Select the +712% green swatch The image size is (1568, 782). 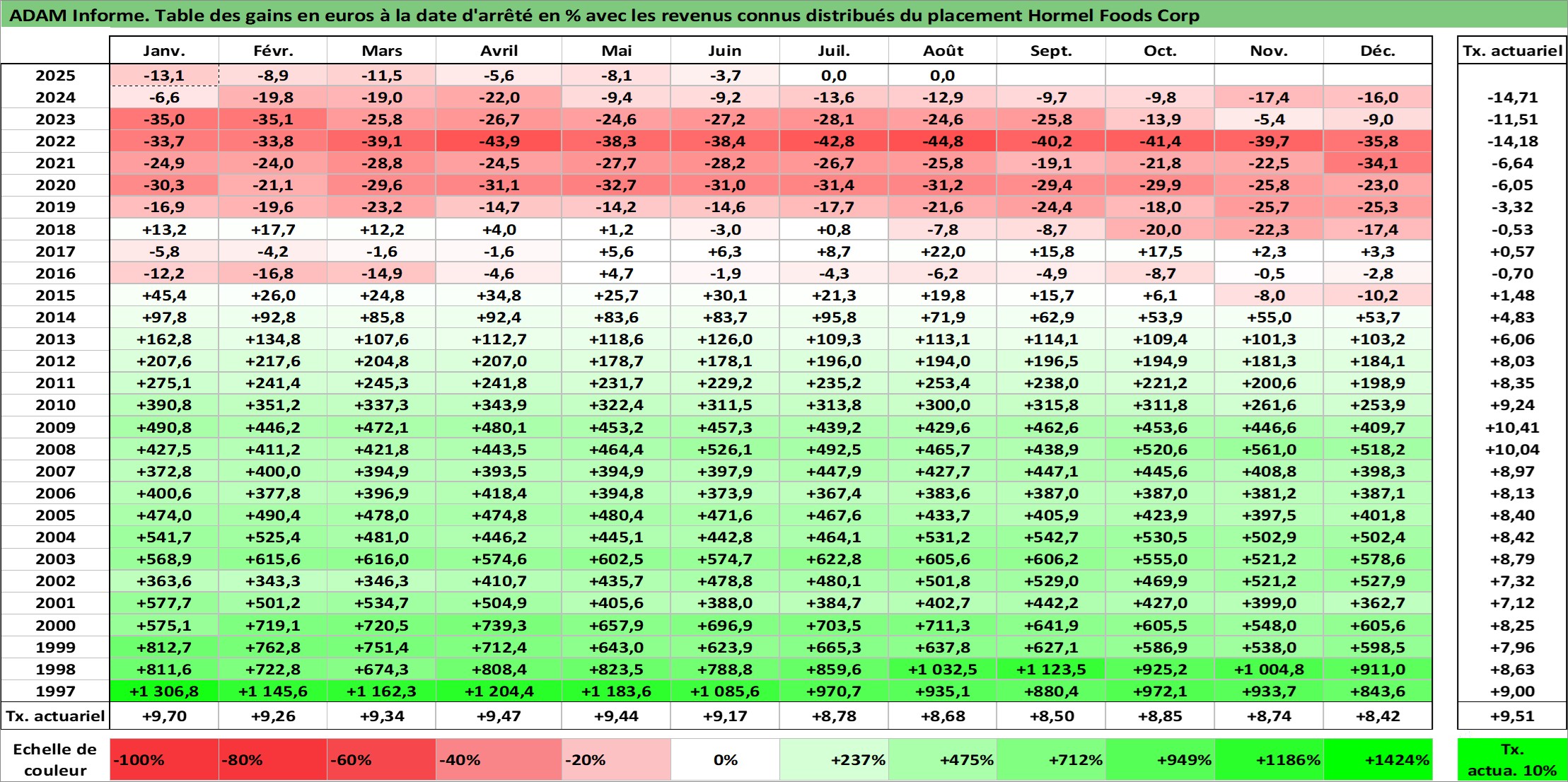(x=1051, y=760)
